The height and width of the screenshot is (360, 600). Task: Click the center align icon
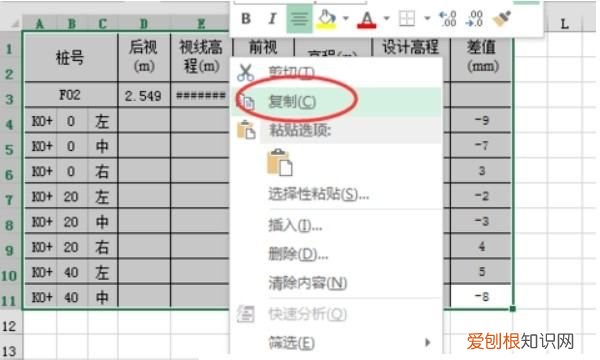(299, 19)
